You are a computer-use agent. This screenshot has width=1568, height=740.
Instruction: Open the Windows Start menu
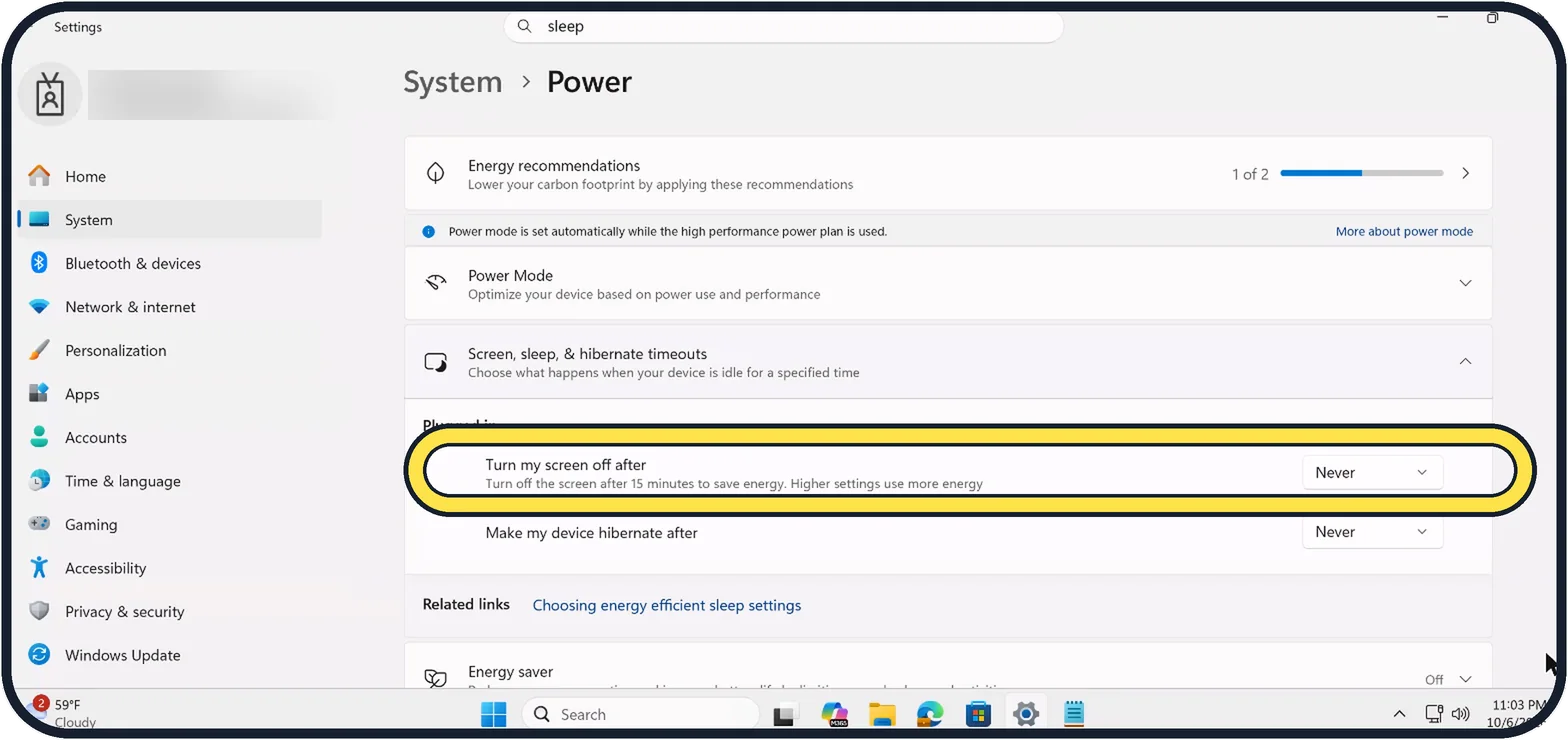coord(493,714)
